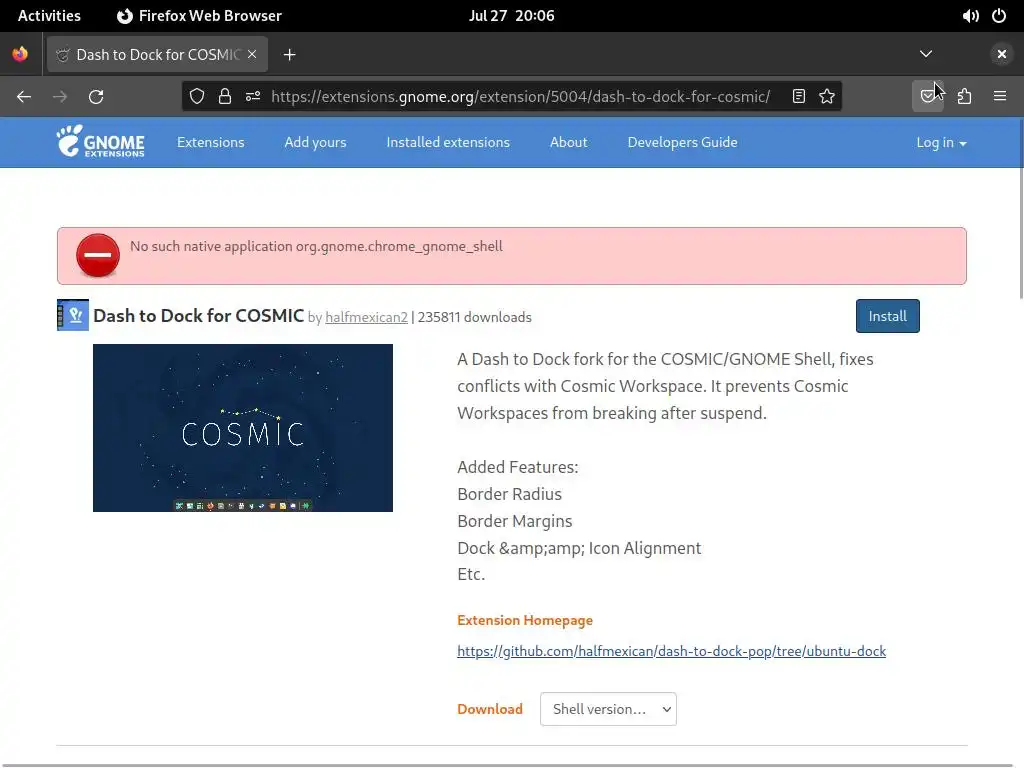Open the About page
Image resolution: width=1024 pixels, height=768 pixels.
pyautogui.click(x=568, y=142)
